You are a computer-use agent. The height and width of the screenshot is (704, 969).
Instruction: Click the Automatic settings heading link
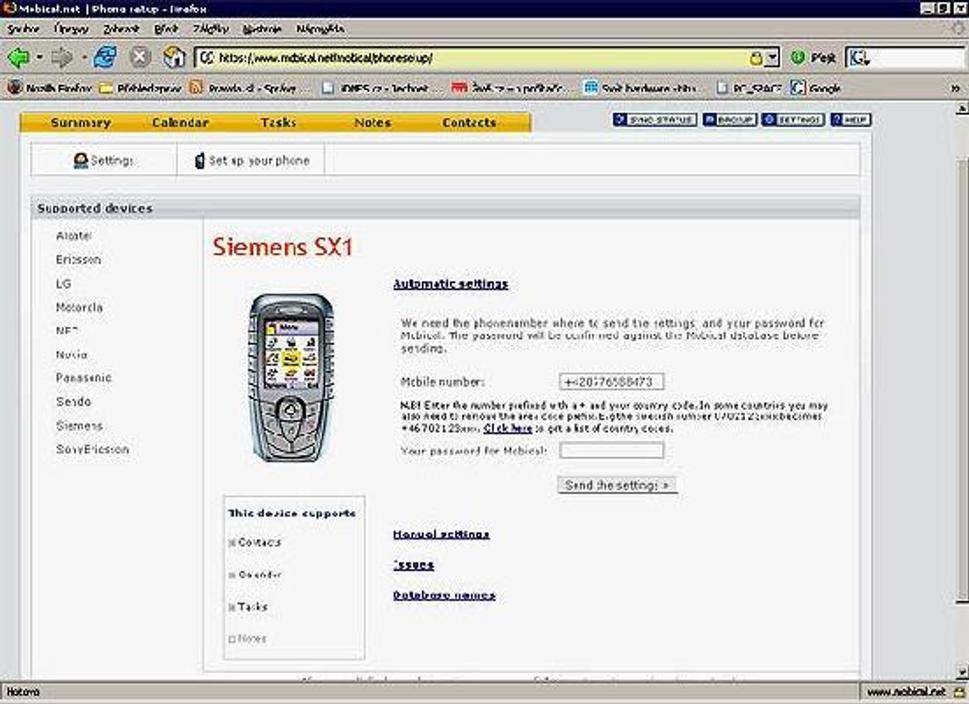coord(451,284)
